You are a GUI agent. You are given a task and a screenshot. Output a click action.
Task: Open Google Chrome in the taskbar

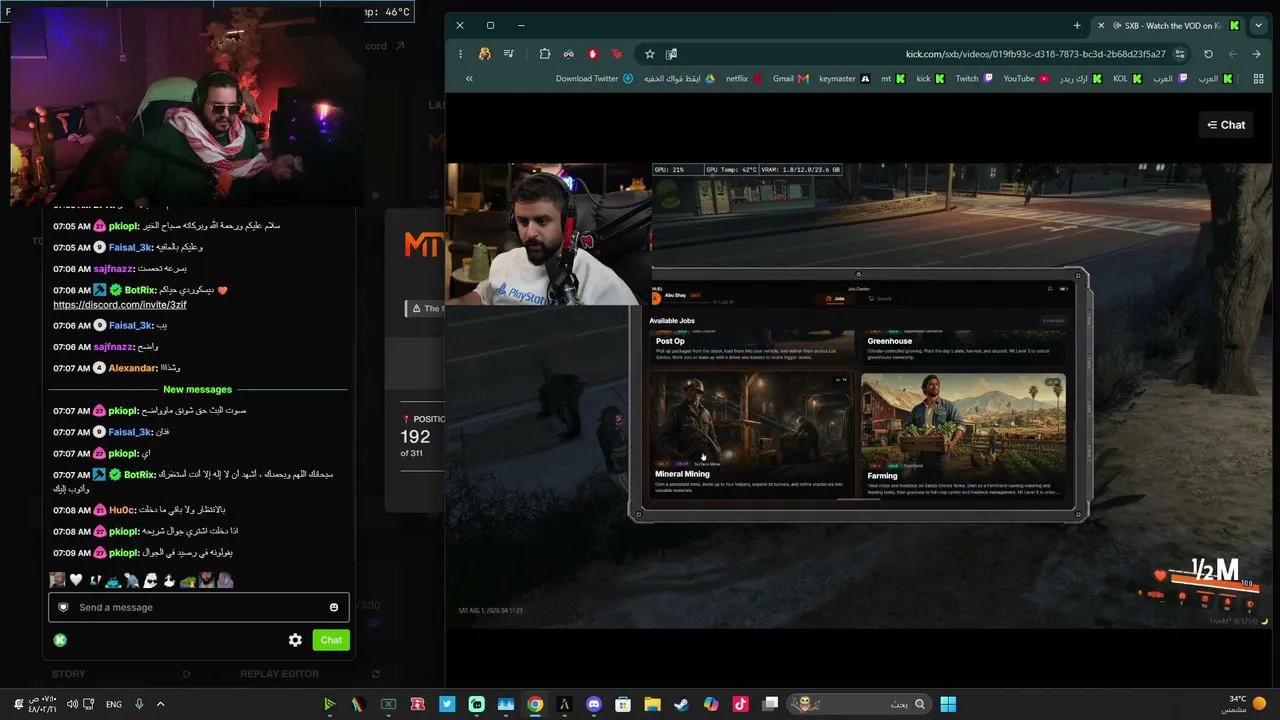[x=535, y=704]
